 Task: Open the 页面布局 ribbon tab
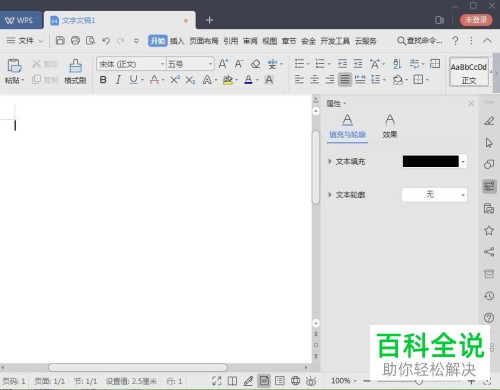pyautogui.click(x=204, y=41)
